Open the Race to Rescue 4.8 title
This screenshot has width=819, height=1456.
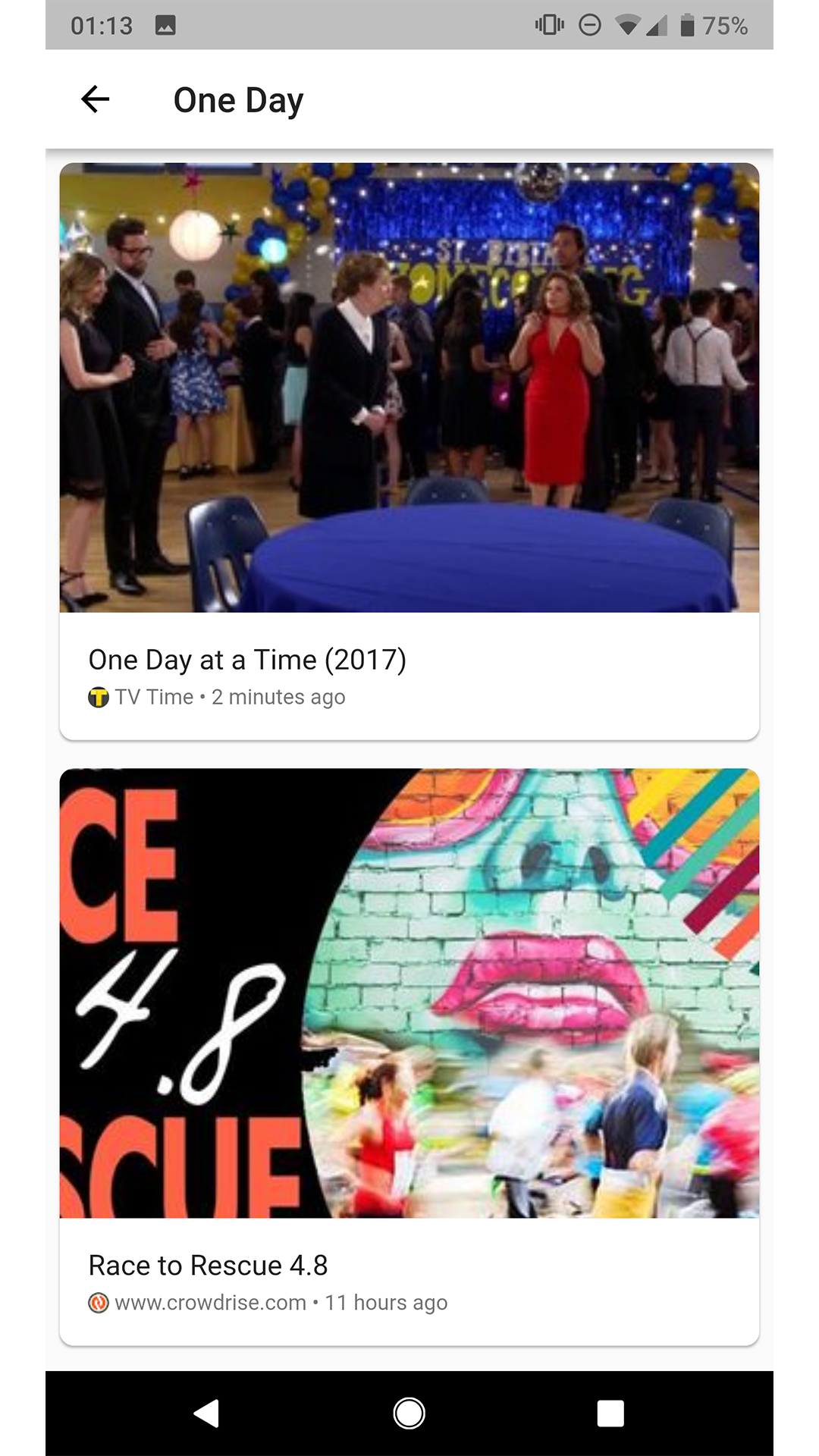tap(208, 1266)
